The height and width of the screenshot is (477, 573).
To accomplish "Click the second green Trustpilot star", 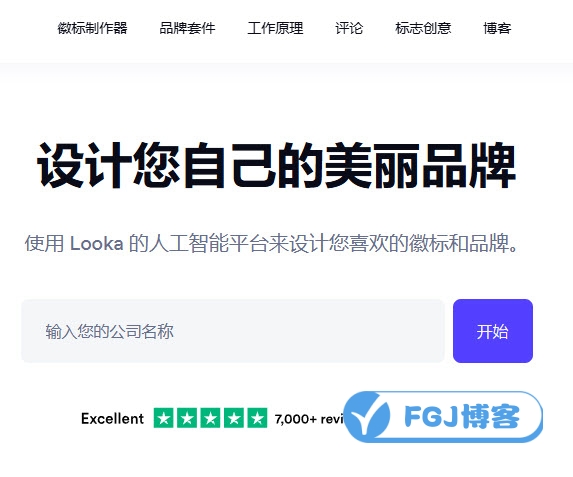I will 187,418.
